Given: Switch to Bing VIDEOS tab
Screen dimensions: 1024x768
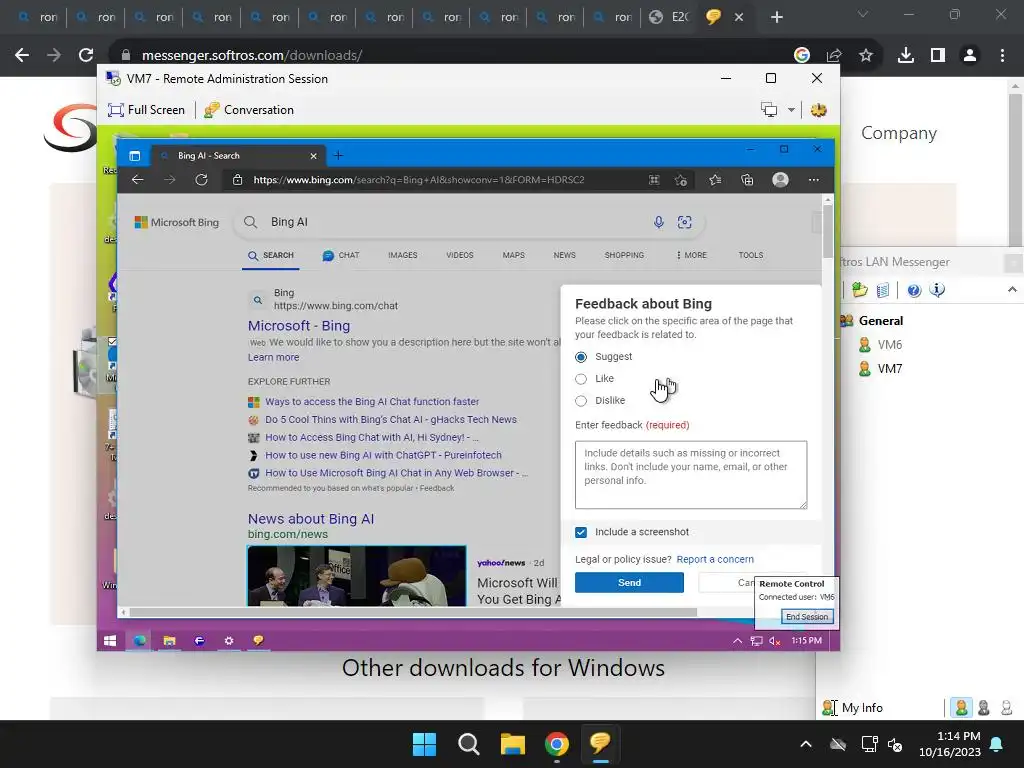Looking at the screenshot, I should pos(460,255).
